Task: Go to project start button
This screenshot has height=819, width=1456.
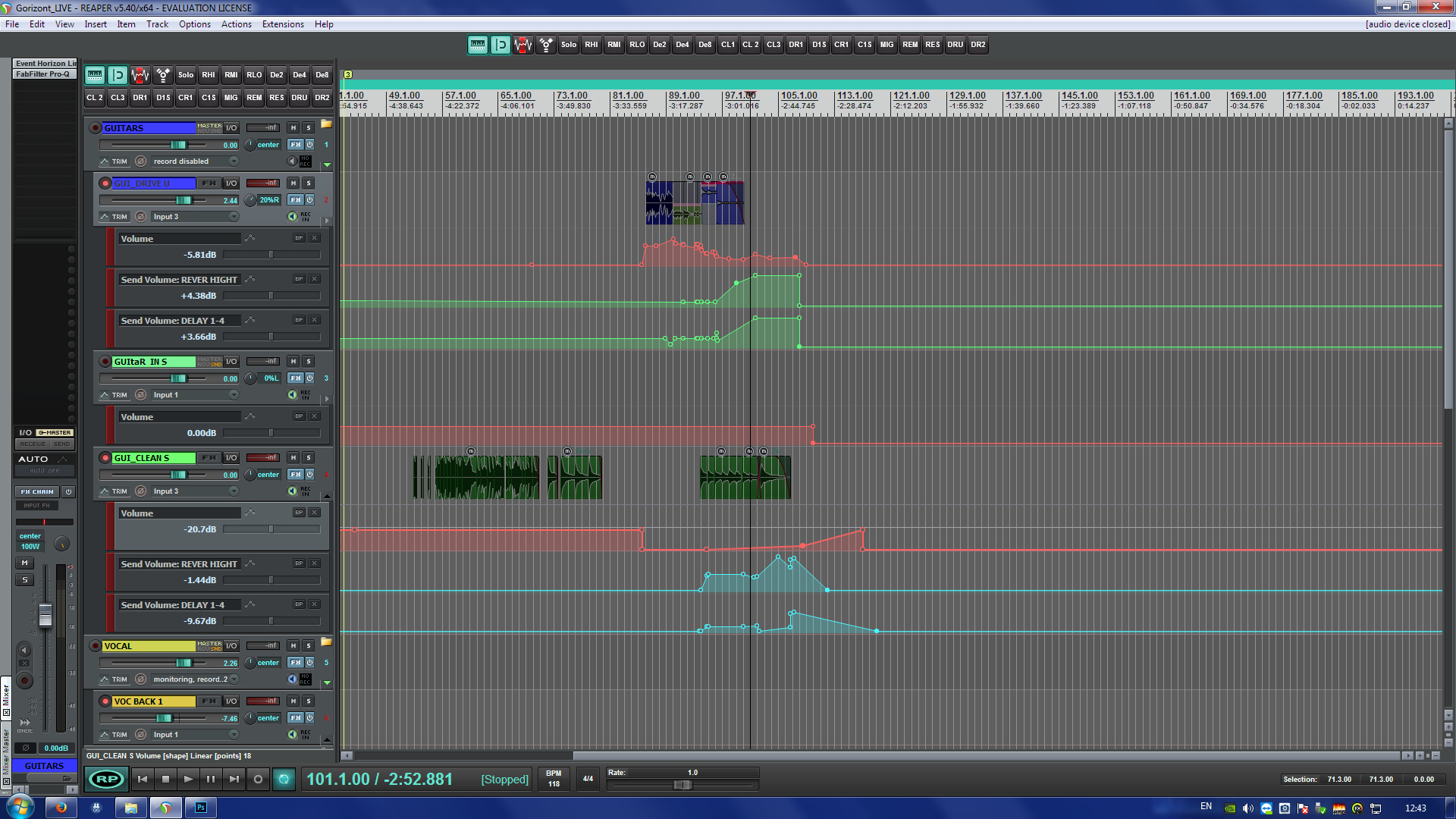Action: (x=142, y=779)
